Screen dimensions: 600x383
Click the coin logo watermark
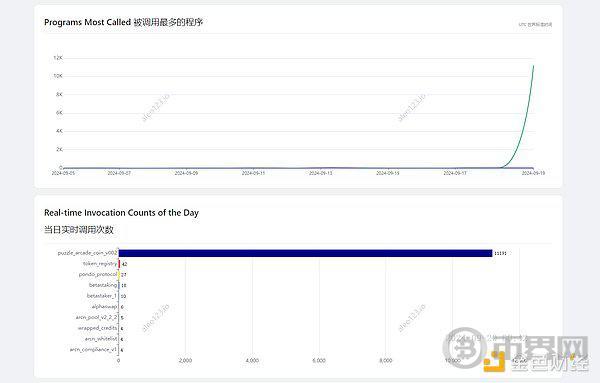[465, 348]
